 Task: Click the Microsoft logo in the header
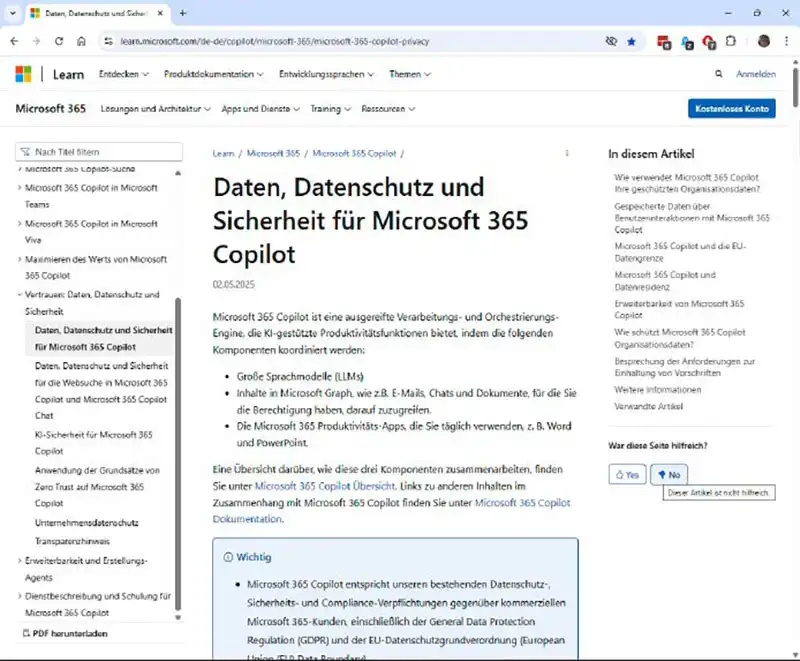[x=23, y=74]
